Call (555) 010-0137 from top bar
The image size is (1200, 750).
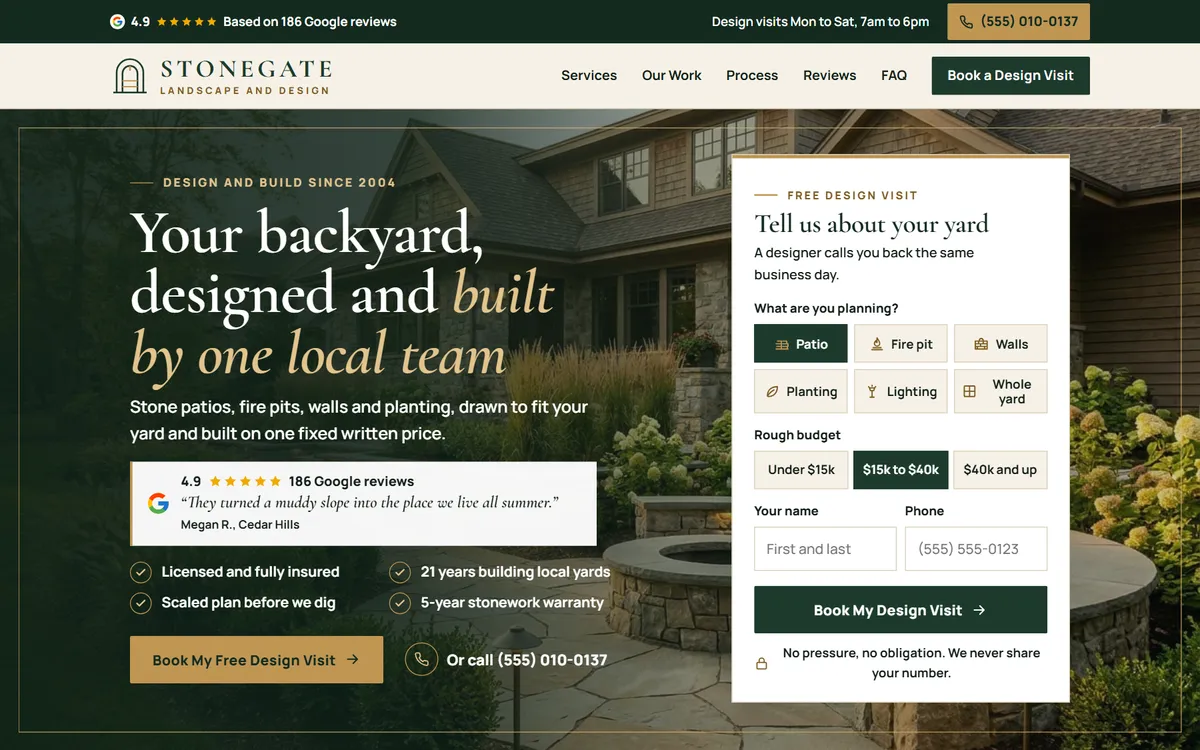click(x=1019, y=22)
